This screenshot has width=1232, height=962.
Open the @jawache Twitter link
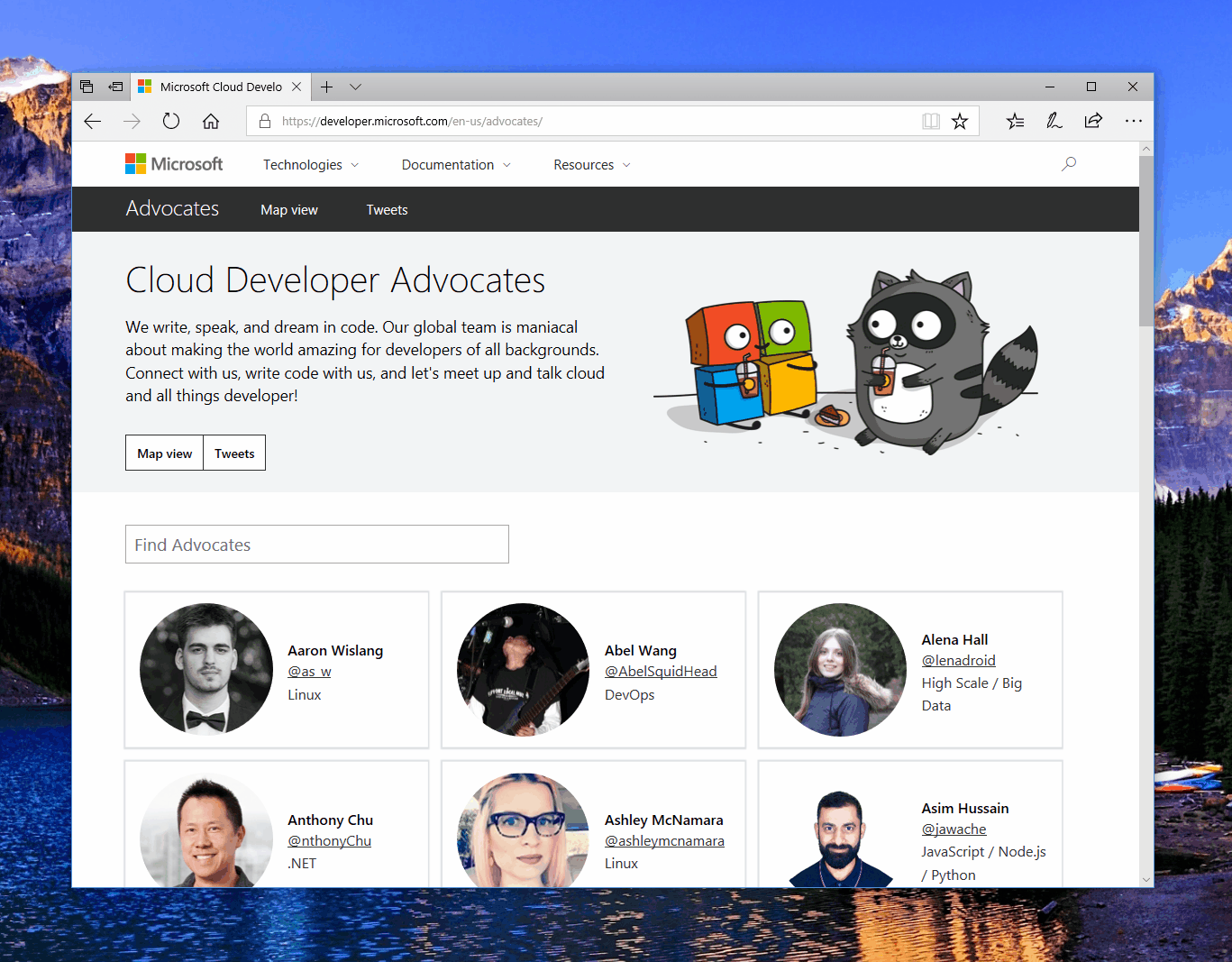[x=954, y=829]
